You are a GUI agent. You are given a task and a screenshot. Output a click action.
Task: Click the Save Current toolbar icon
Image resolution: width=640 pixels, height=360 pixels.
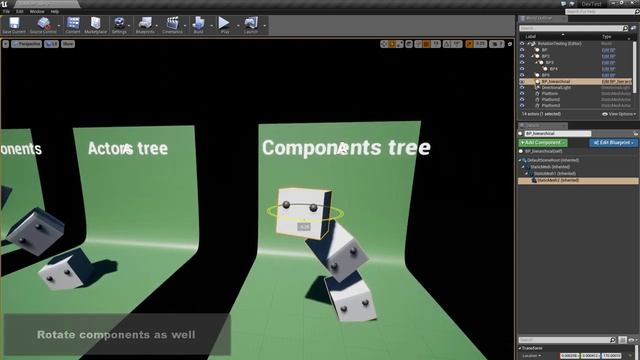pyautogui.click(x=14, y=25)
